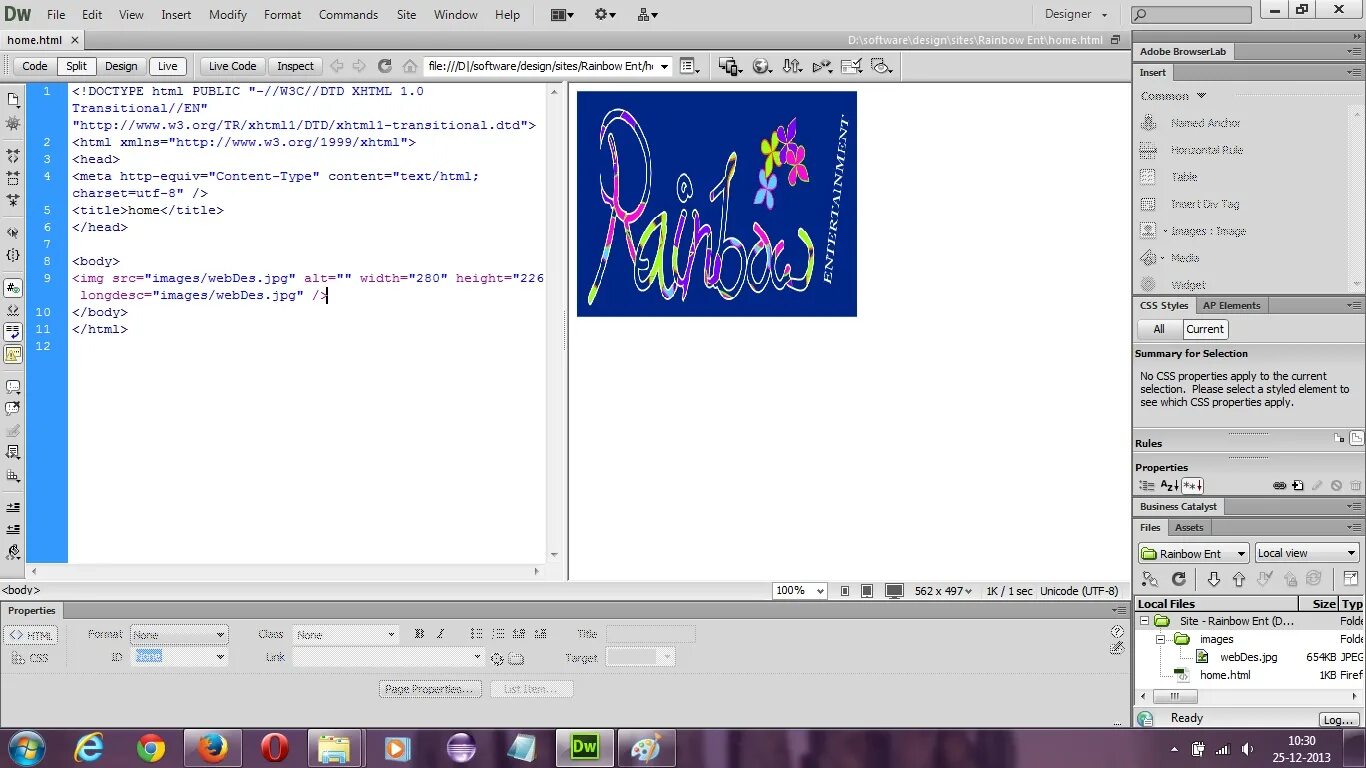This screenshot has height=768, width=1366.
Task: Click Get files down-arrow icon
Action: (x=1213, y=579)
